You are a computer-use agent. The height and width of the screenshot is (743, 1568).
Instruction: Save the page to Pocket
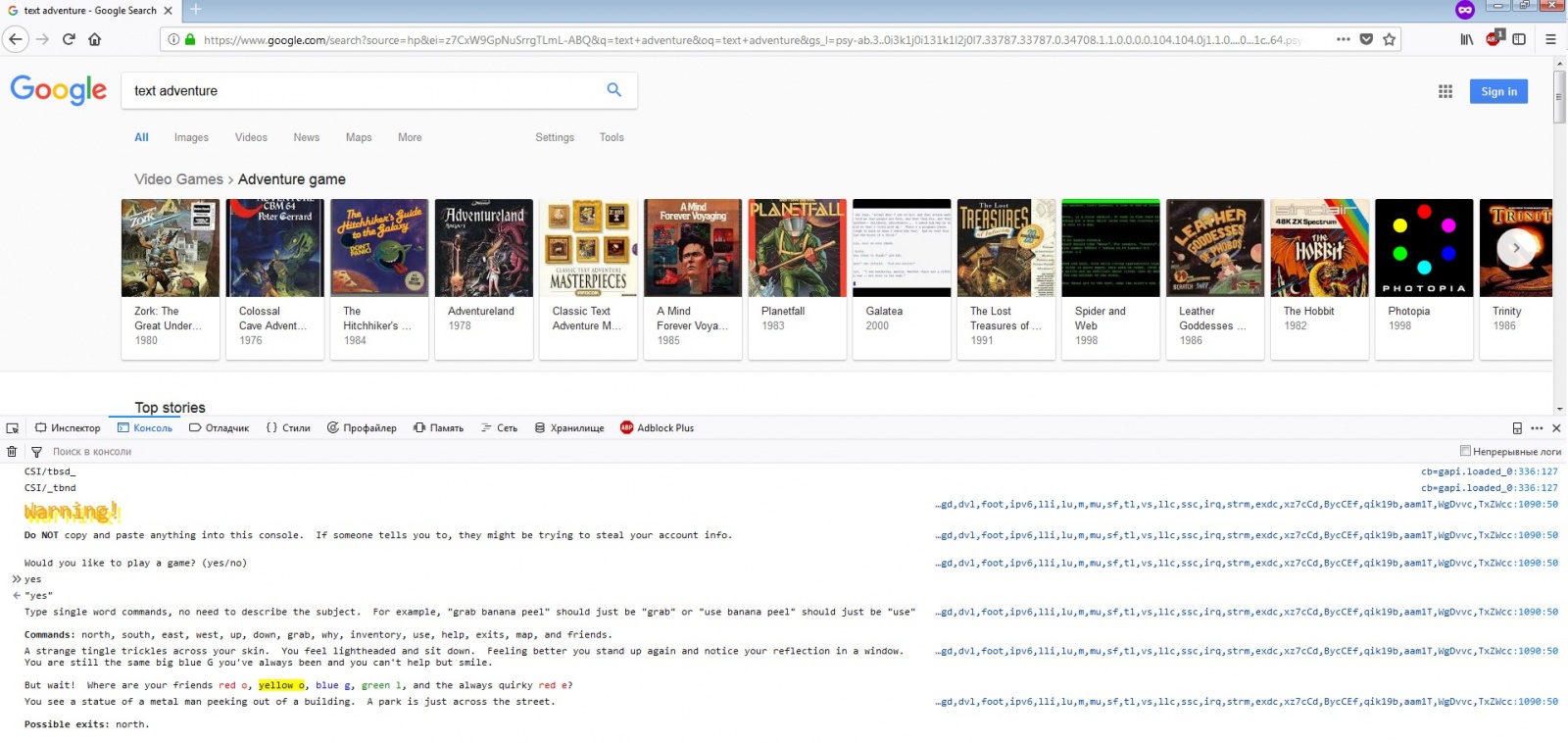click(1366, 39)
